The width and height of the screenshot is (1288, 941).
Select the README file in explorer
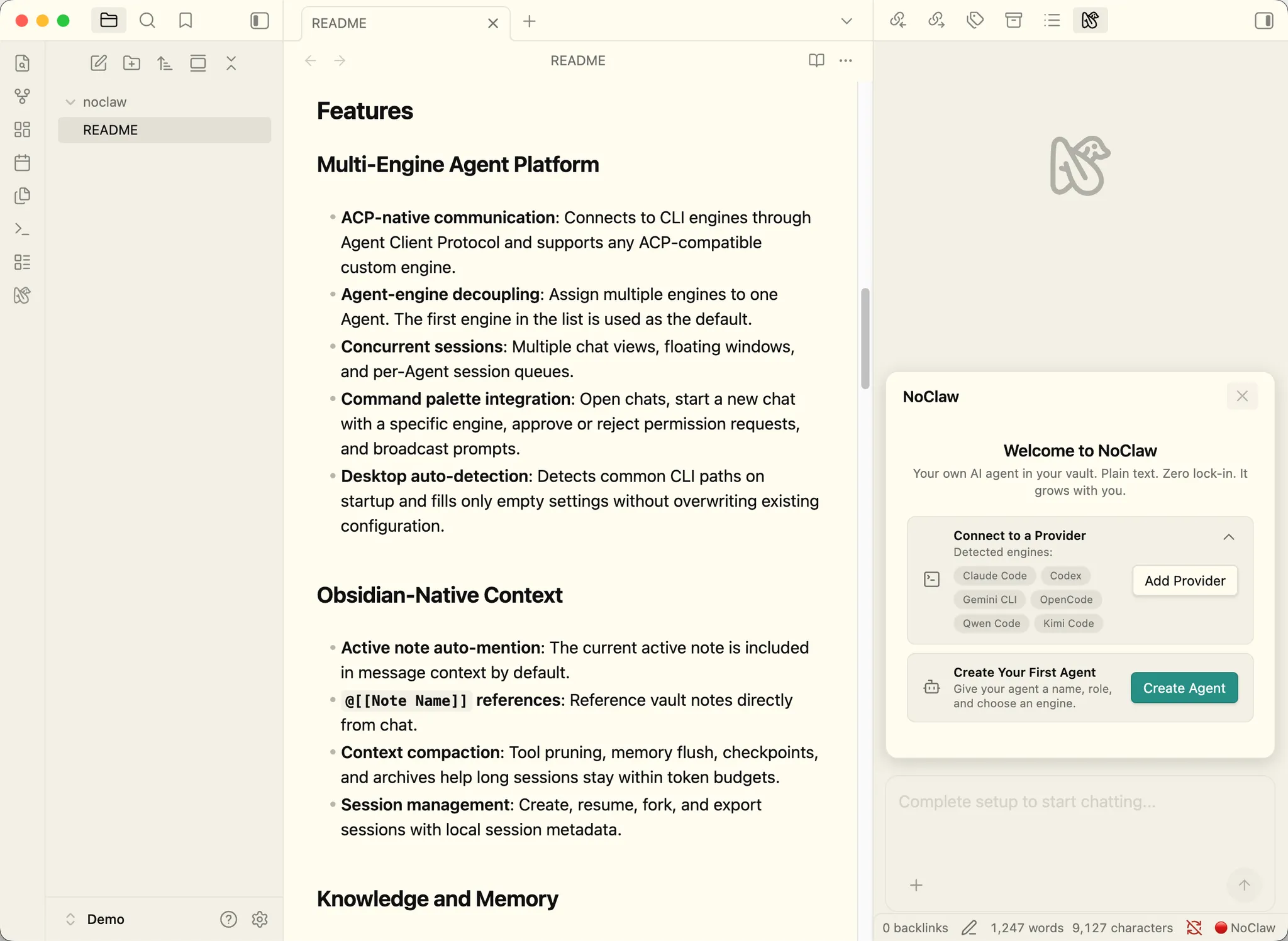point(165,130)
